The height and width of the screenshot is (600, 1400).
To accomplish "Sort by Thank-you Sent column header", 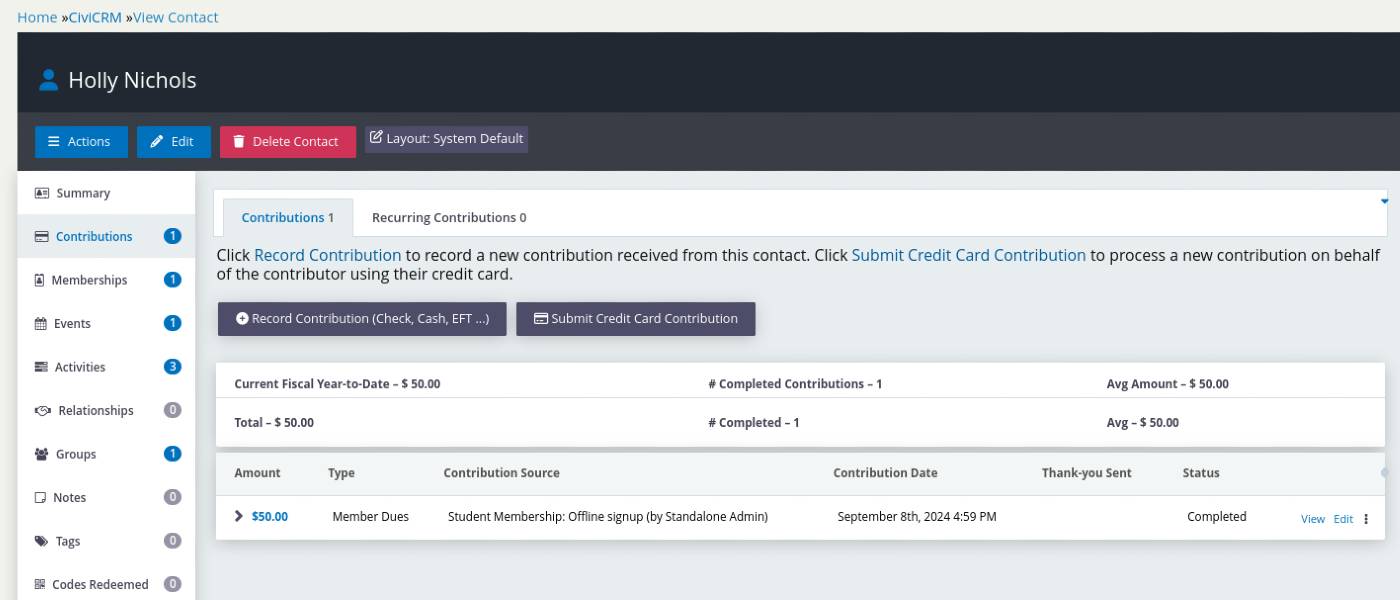I will (x=1086, y=473).
